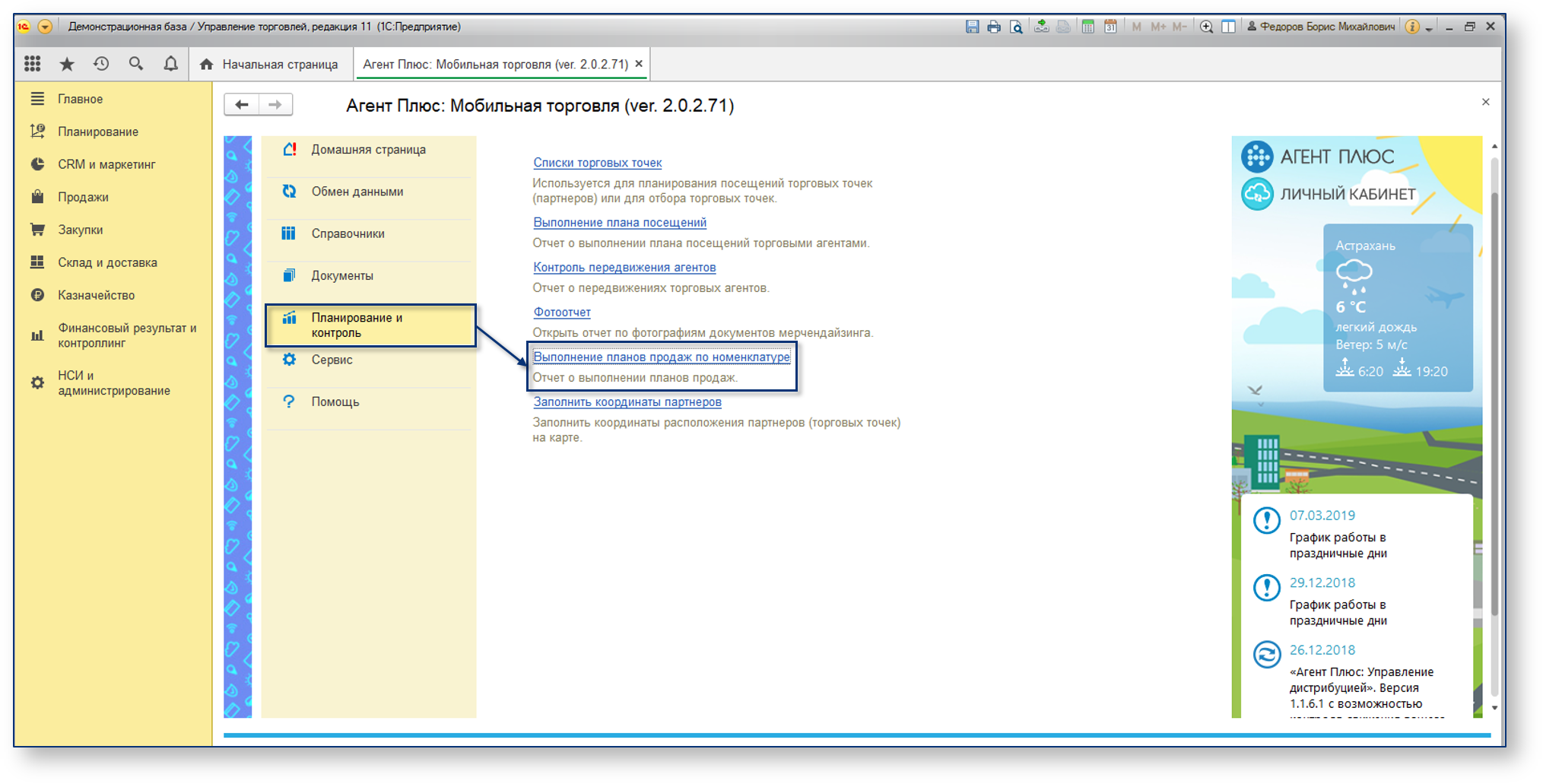Screen dimensions: 1543x784
Task: Open the calendar icon in title bar
Action: point(1110,27)
